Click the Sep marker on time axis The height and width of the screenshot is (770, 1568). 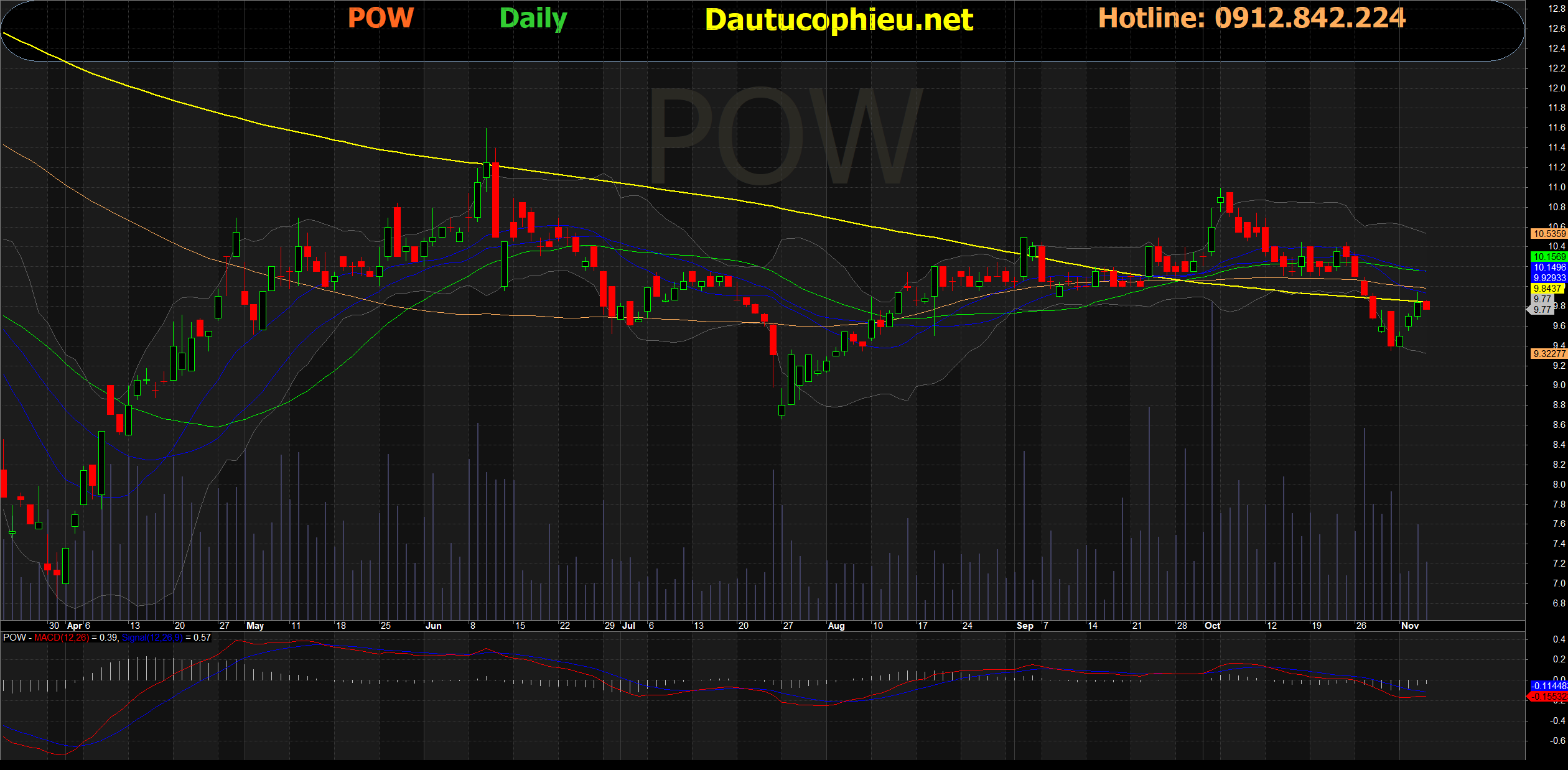point(1025,626)
